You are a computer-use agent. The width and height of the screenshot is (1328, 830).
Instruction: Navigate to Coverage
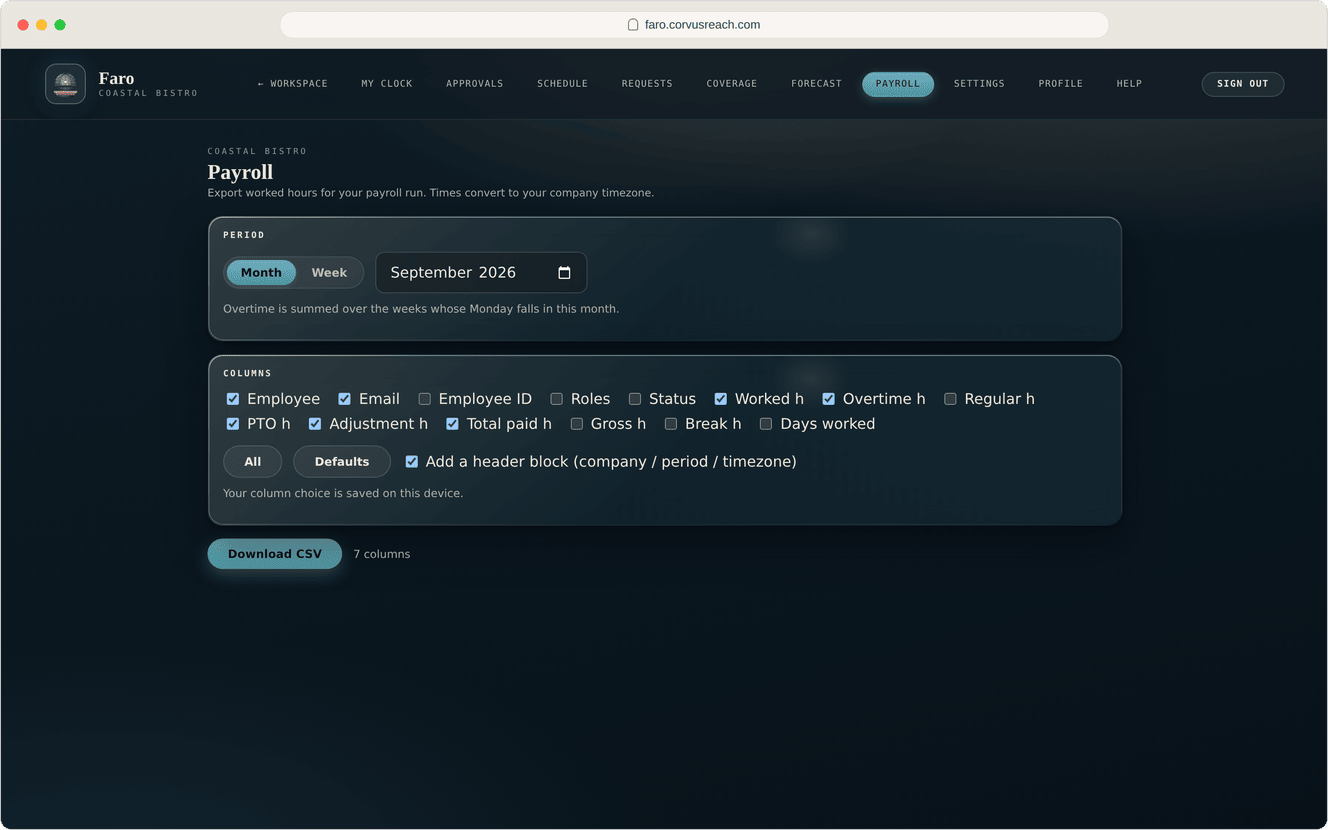point(732,84)
